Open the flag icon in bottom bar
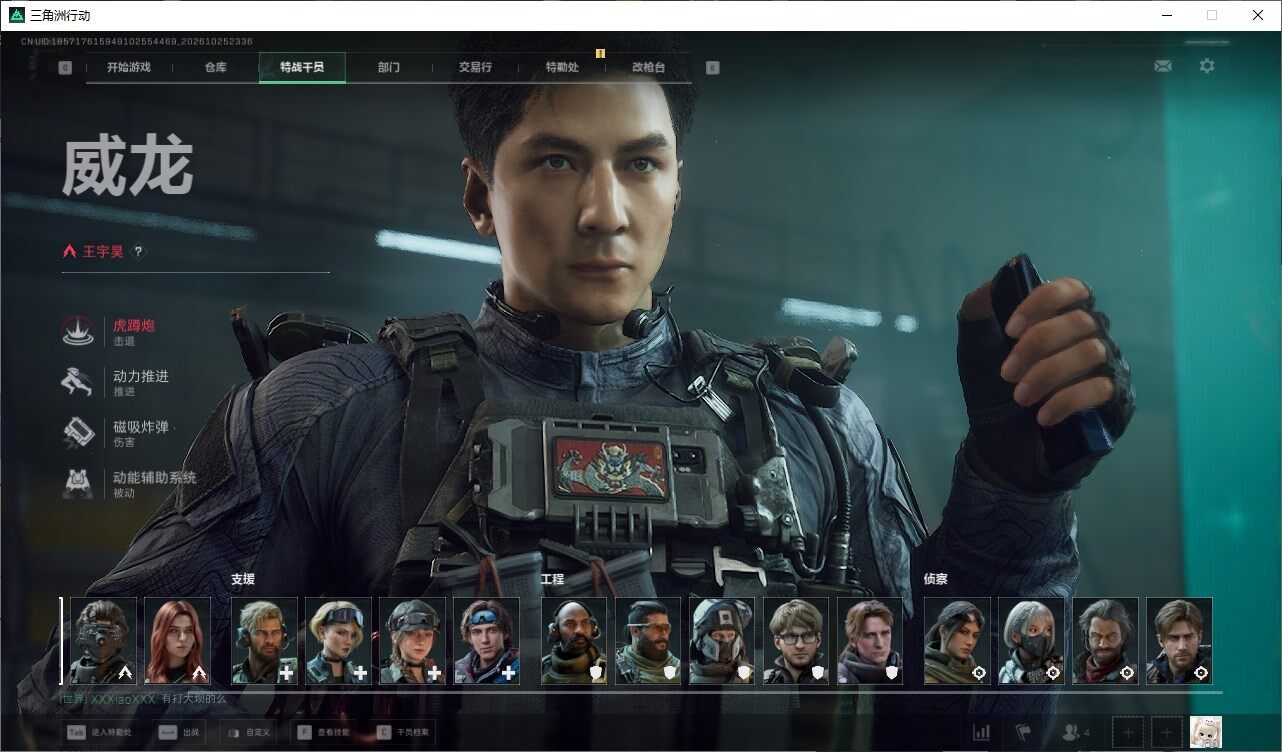The image size is (1282, 752). coord(1022,733)
